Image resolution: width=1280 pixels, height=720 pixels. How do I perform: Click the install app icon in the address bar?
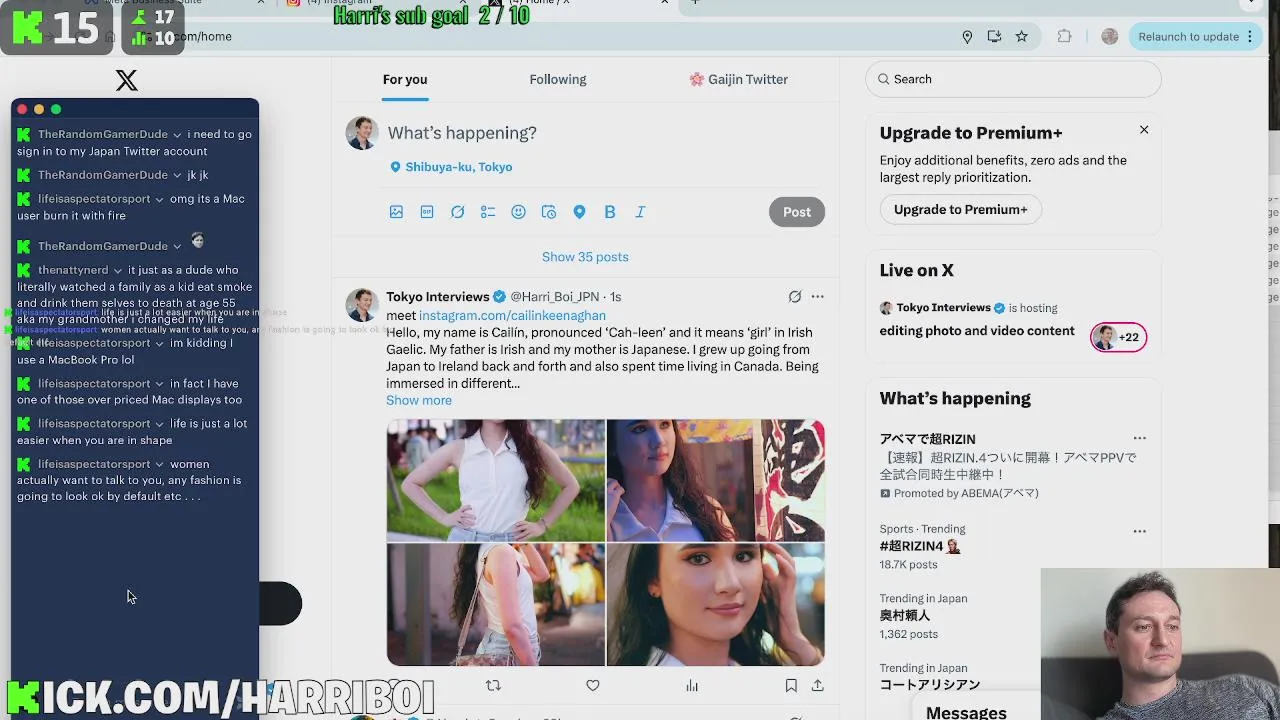pos(994,37)
